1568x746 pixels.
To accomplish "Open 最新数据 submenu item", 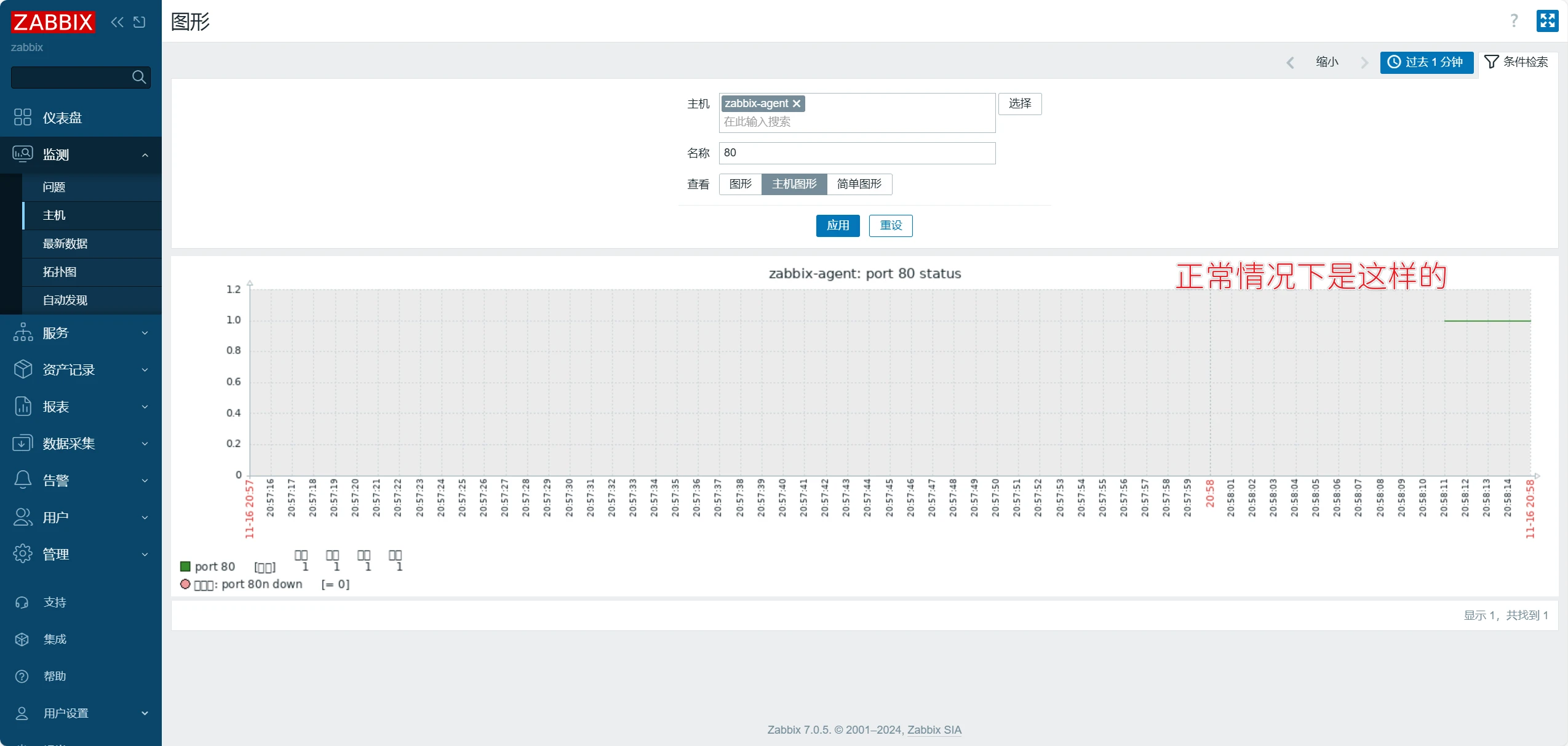I will [x=65, y=244].
